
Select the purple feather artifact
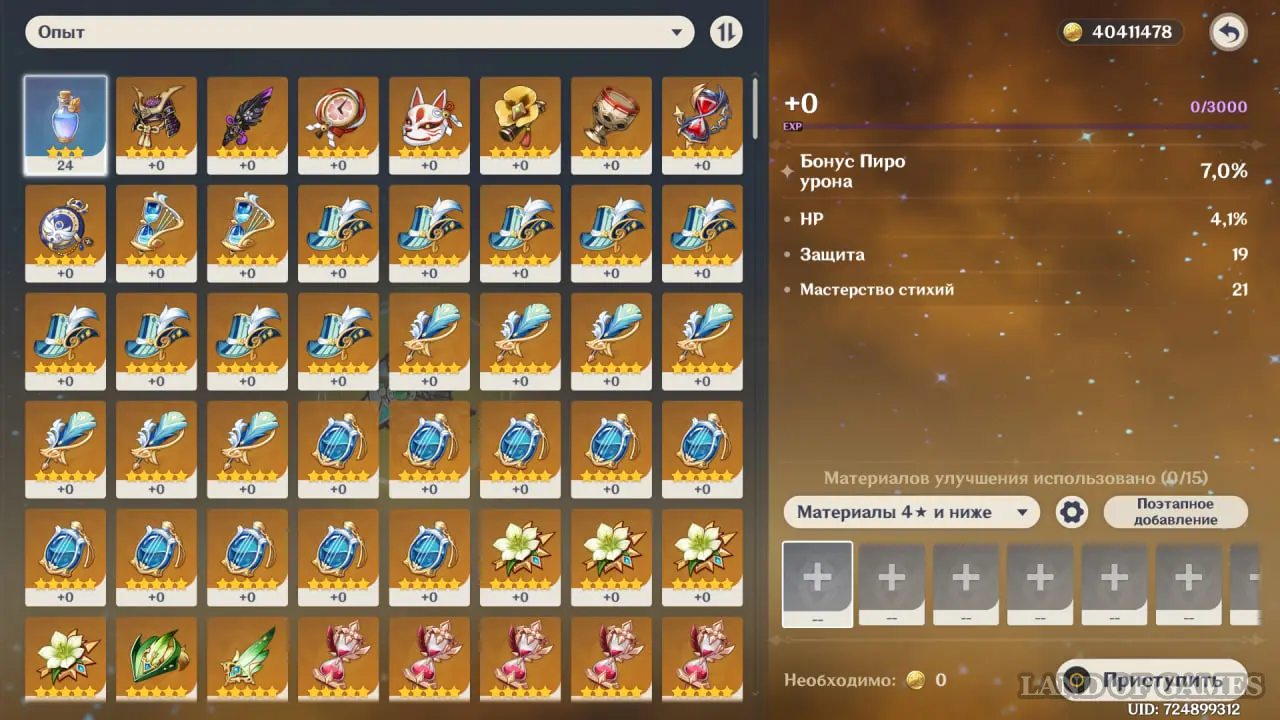click(x=247, y=125)
